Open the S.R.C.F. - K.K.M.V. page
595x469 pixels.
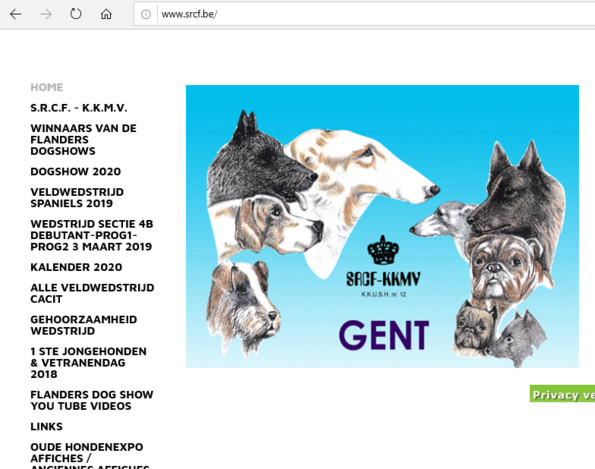click(x=79, y=108)
